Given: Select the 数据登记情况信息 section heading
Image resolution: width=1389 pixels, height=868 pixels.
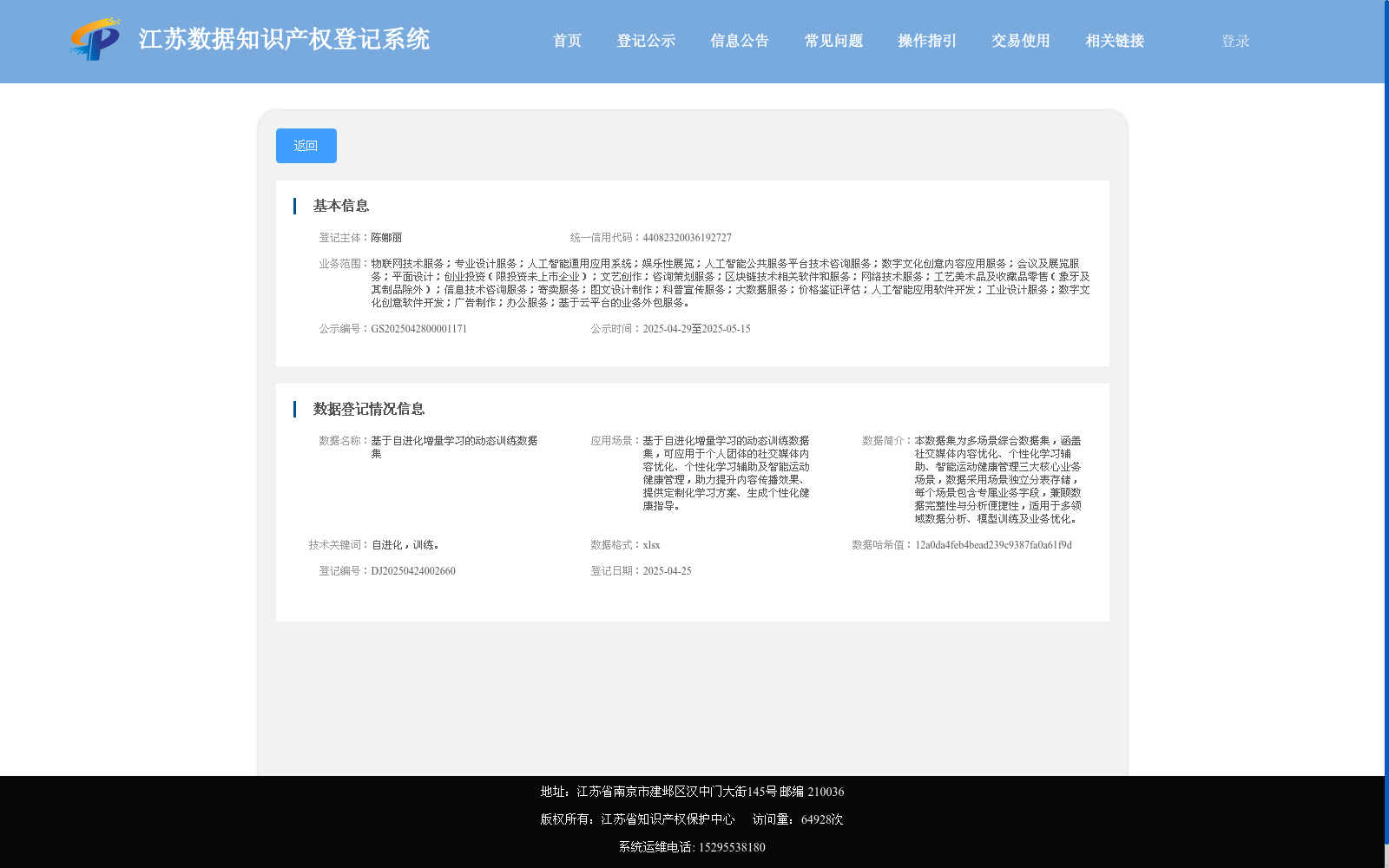Looking at the screenshot, I should click(x=369, y=409).
